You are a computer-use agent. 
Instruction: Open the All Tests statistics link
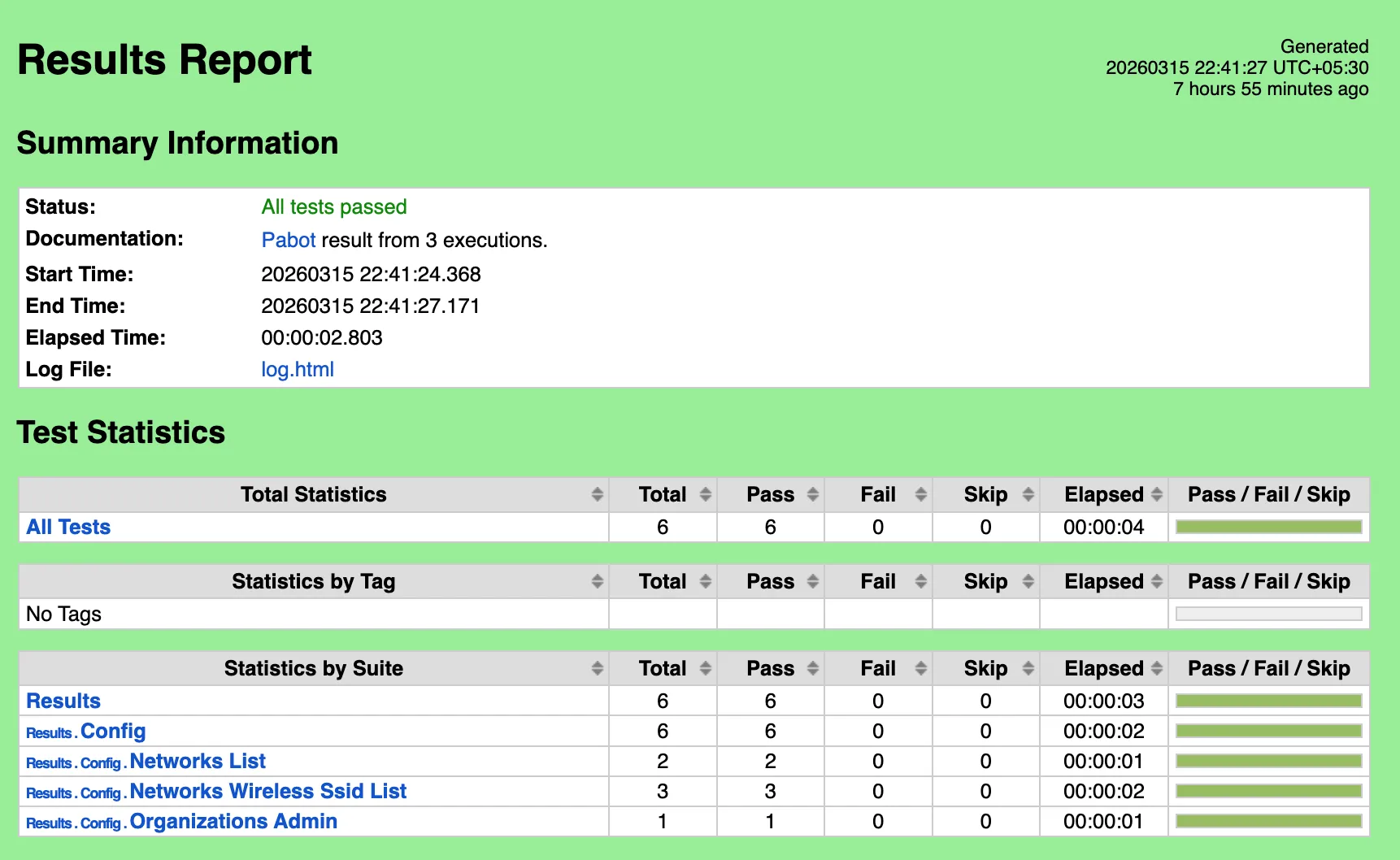coord(67,527)
